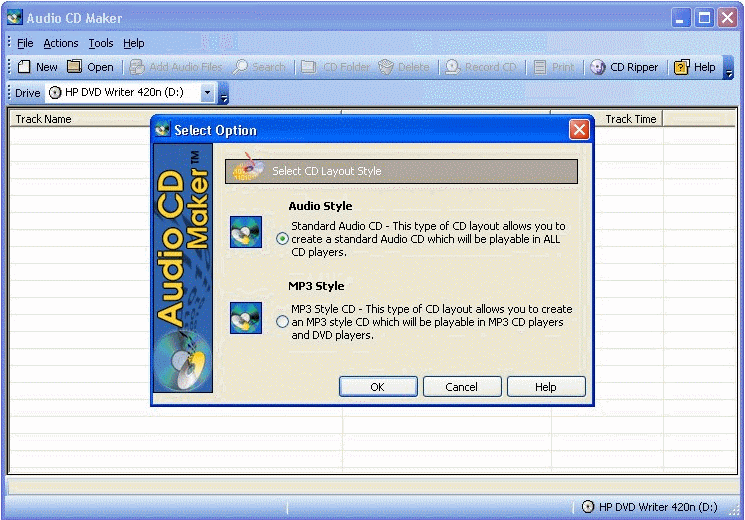Image resolution: width=745 pixels, height=520 pixels.
Task: Click the Select Option dialog title icon
Action: point(162,130)
